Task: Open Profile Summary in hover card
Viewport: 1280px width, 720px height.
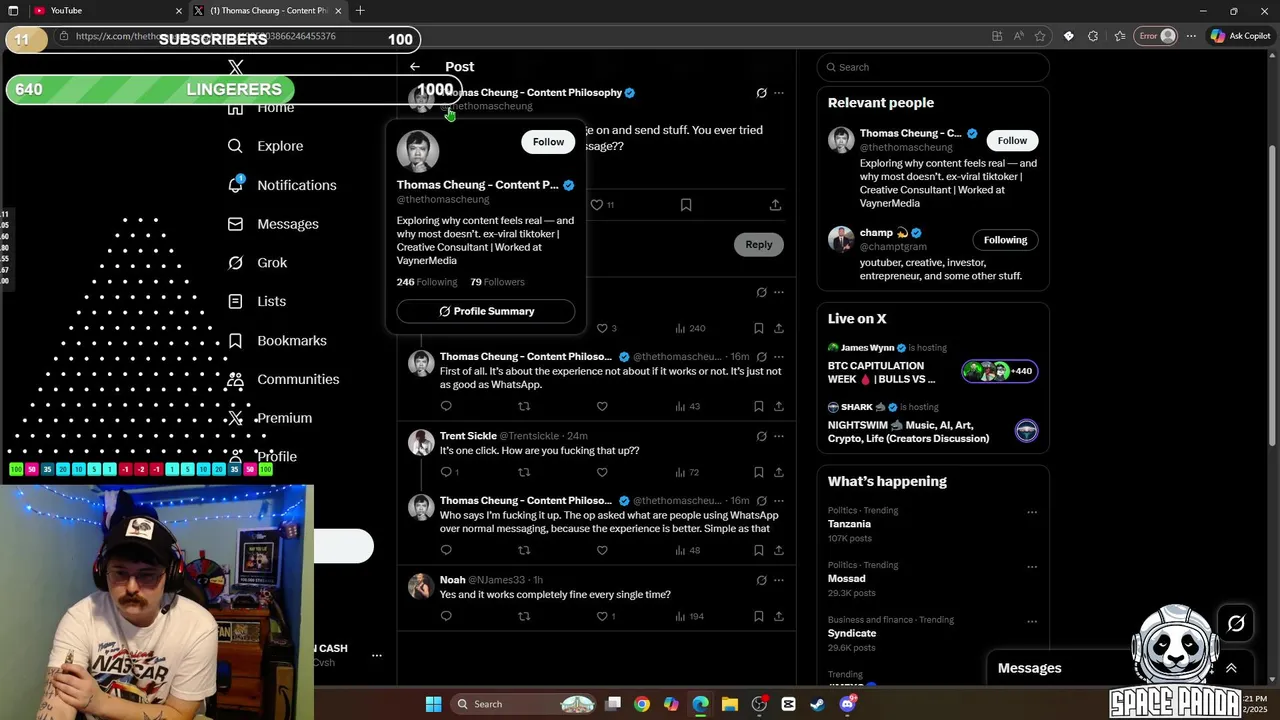Action: click(x=486, y=311)
